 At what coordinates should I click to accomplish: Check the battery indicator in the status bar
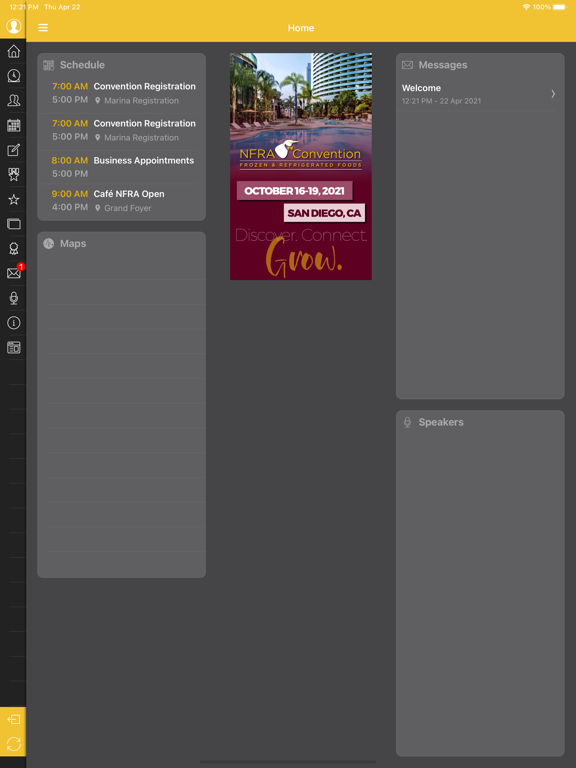[559, 7]
